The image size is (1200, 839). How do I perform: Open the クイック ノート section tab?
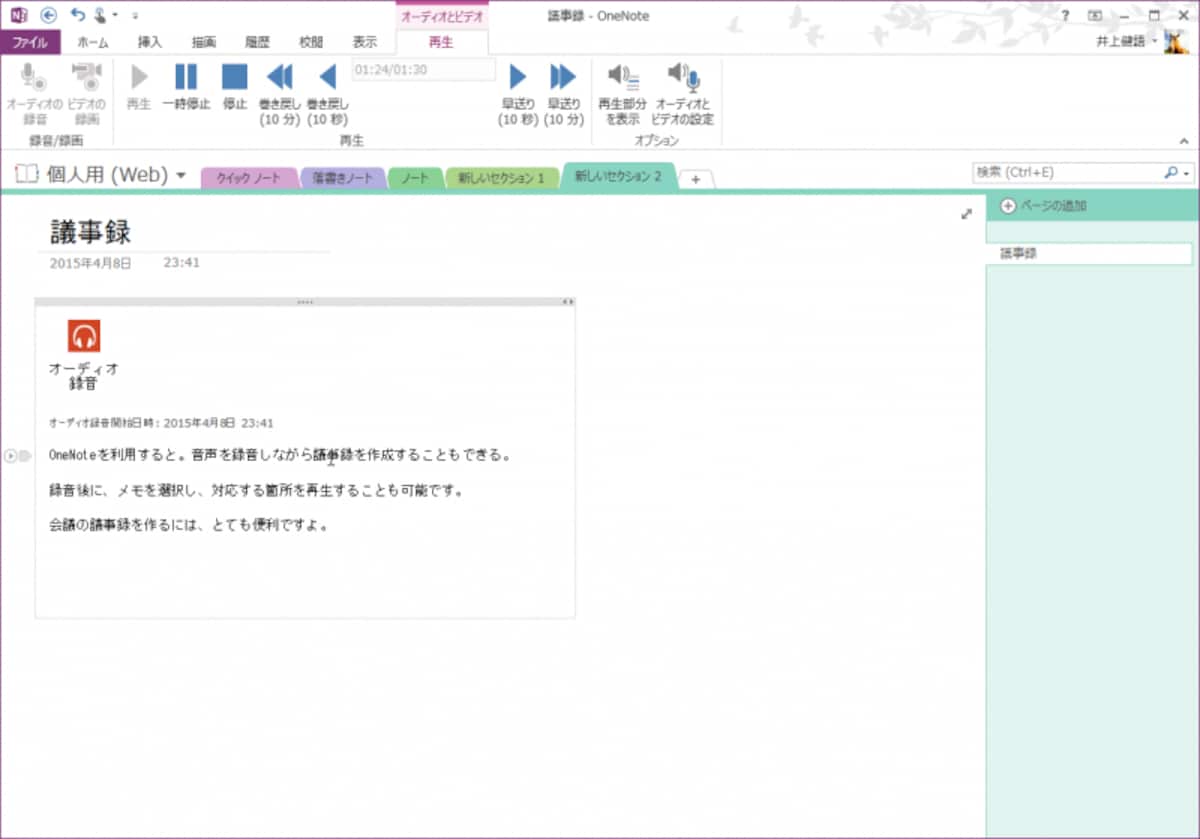pyautogui.click(x=249, y=178)
